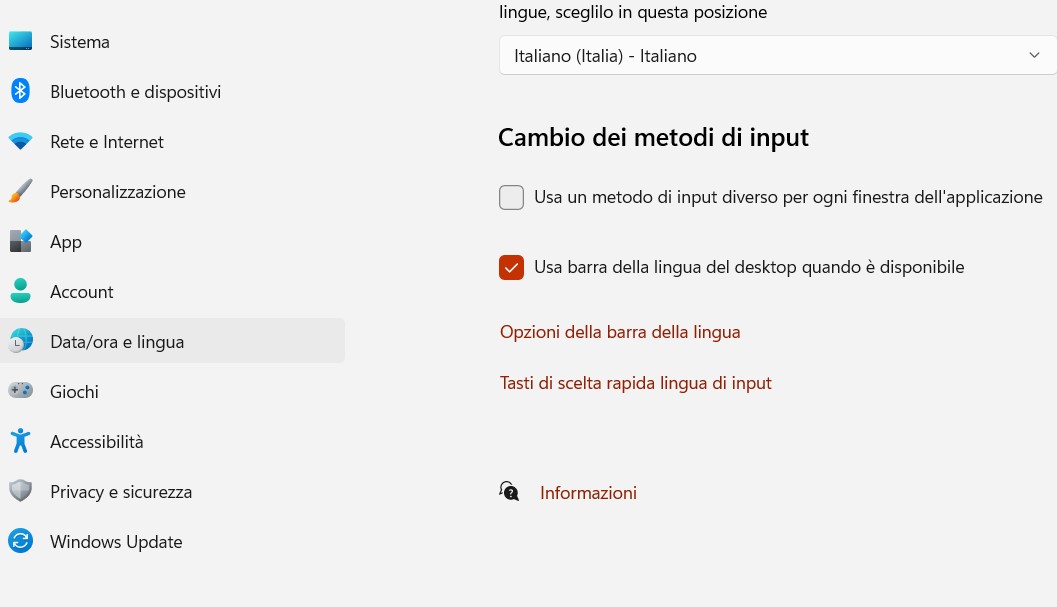Click the Informazioni help icon
Screen dimensions: 1057x607
509,492
